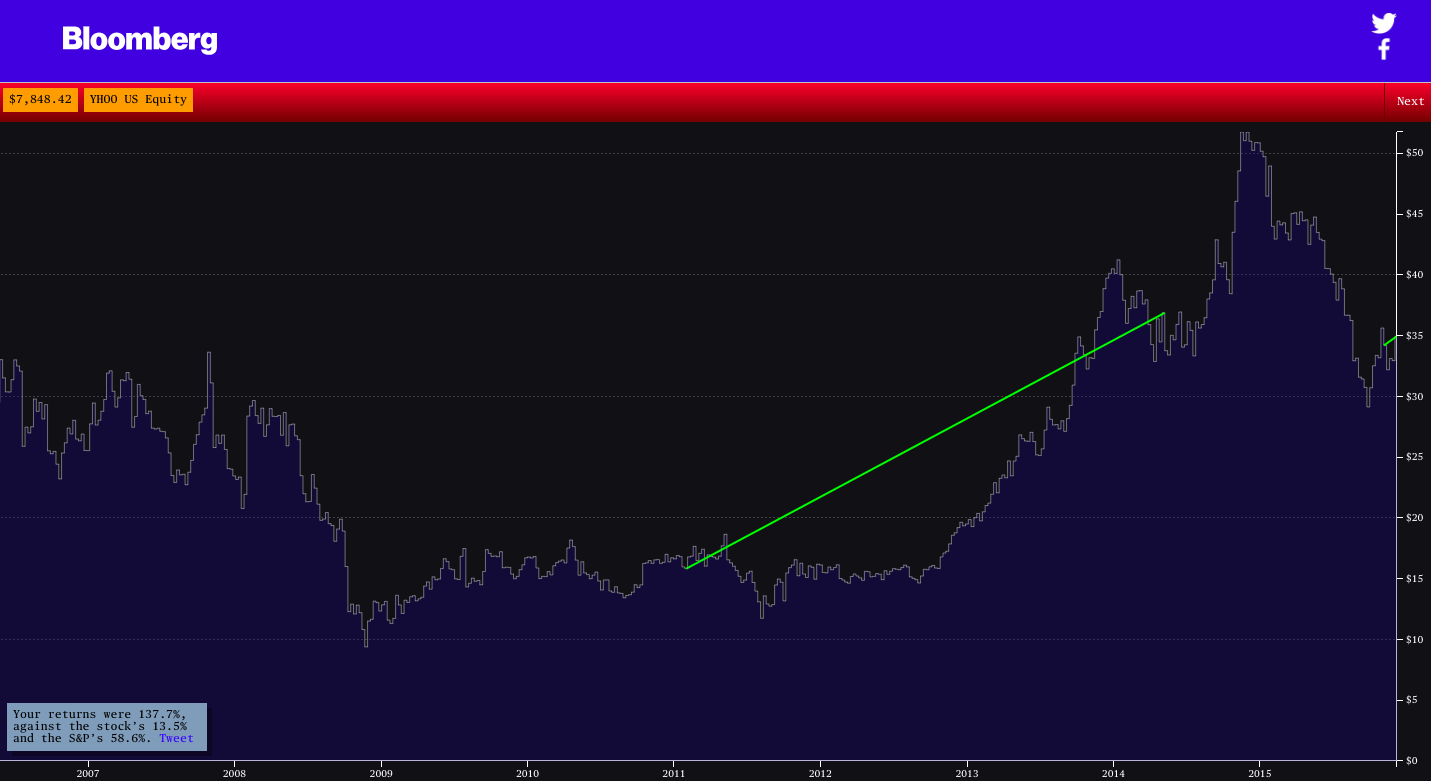Click the 2013 year label on axis

(966, 773)
